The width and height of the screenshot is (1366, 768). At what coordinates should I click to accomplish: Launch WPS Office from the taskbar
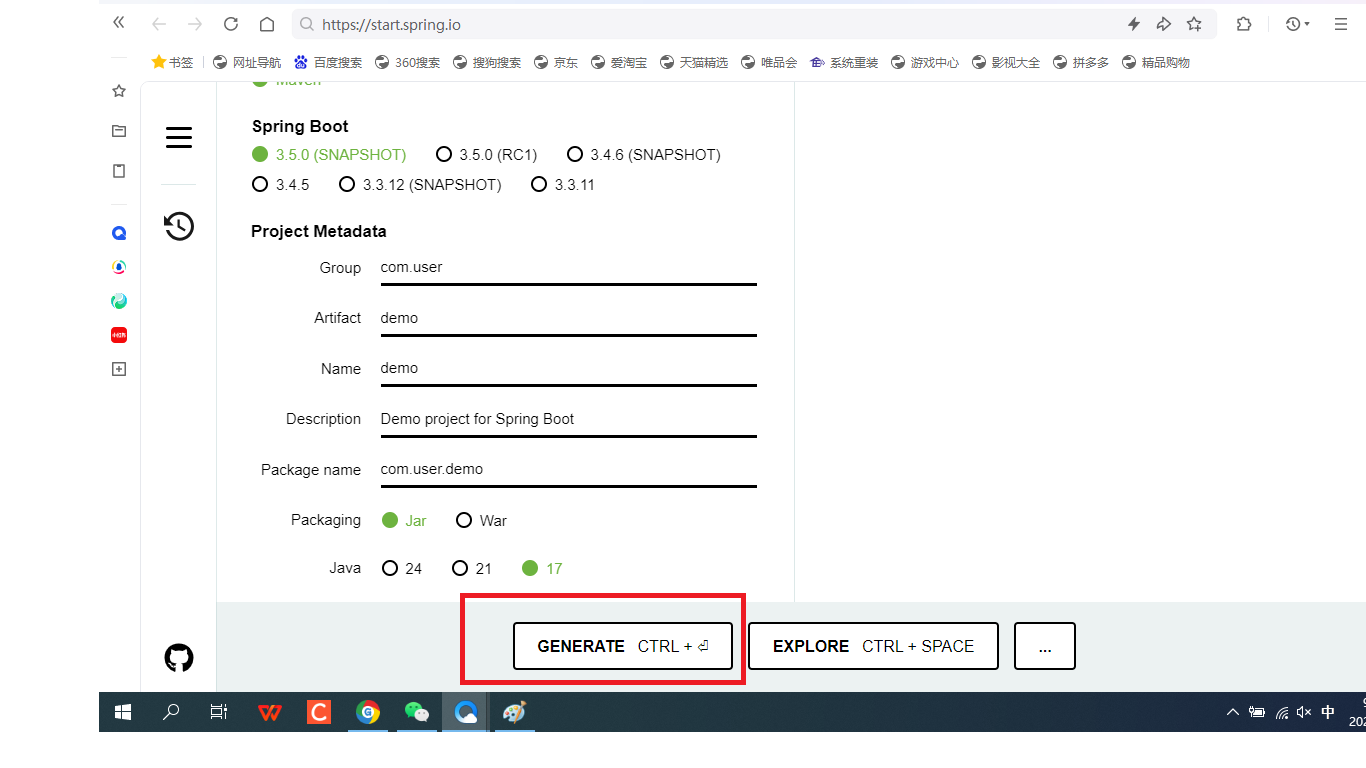click(269, 712)
